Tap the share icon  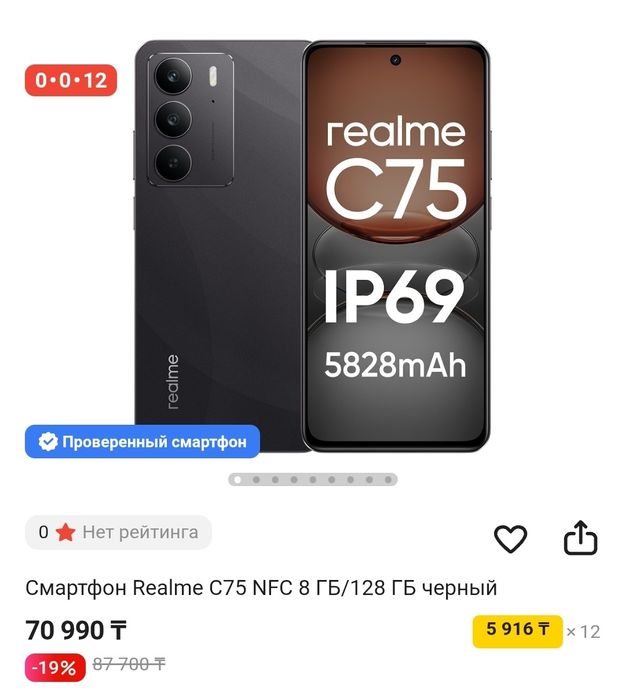(580, 538)
